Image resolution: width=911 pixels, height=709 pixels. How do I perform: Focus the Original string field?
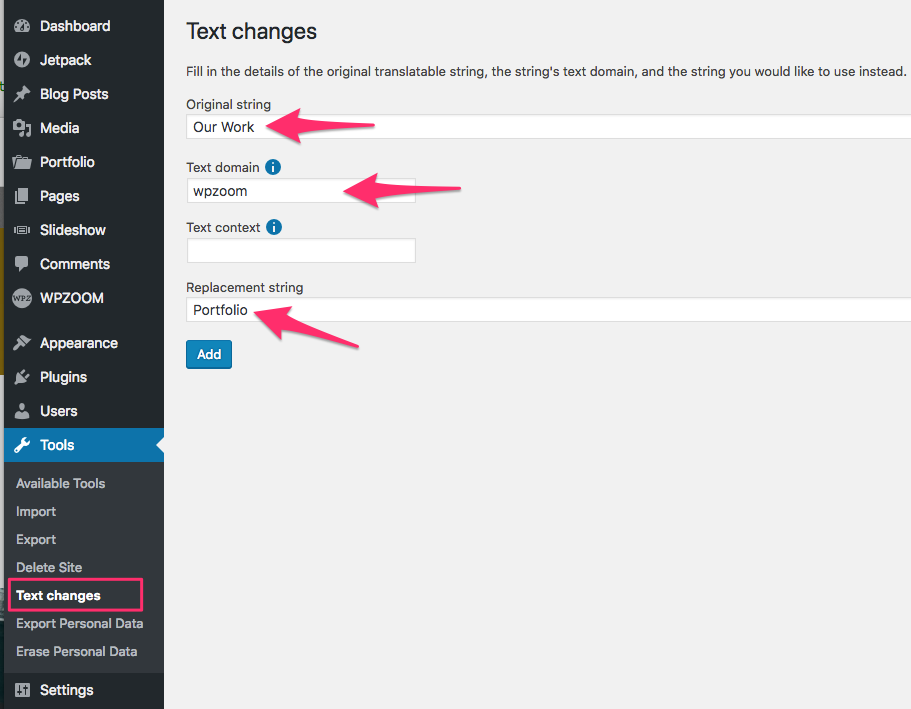[548, 127]
